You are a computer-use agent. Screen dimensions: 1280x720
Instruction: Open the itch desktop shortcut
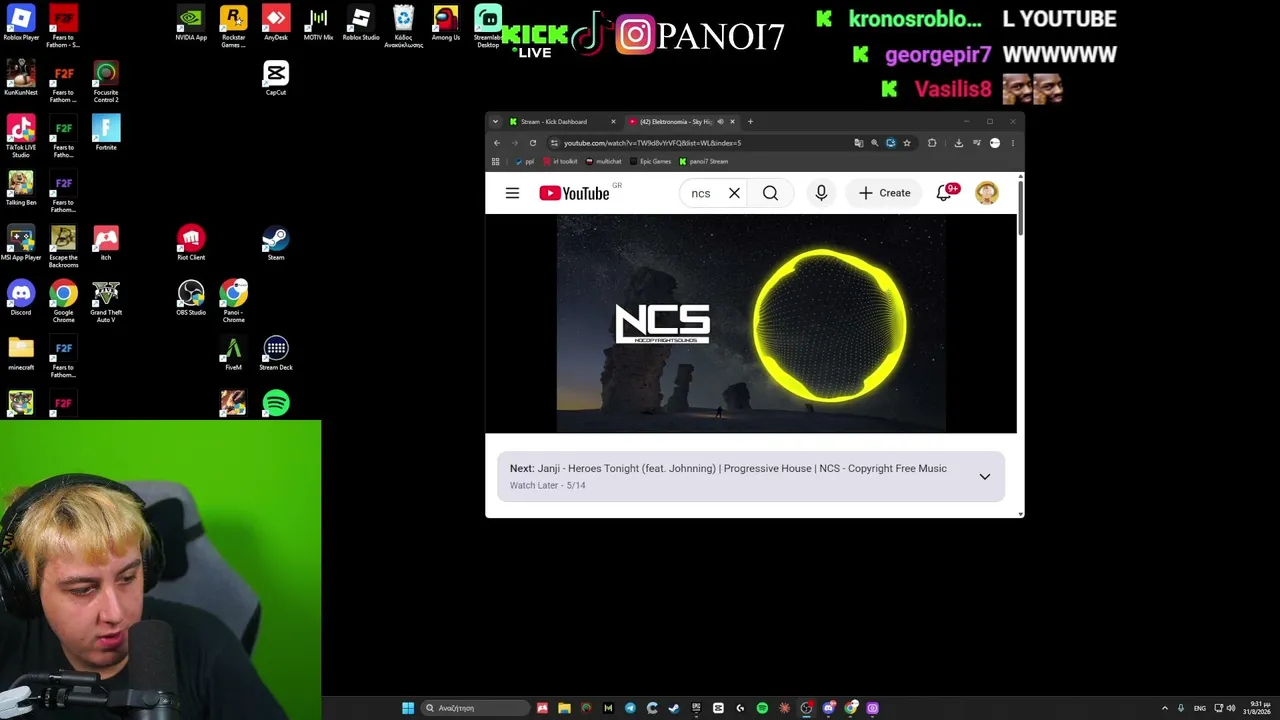click(x=106, y=244)
